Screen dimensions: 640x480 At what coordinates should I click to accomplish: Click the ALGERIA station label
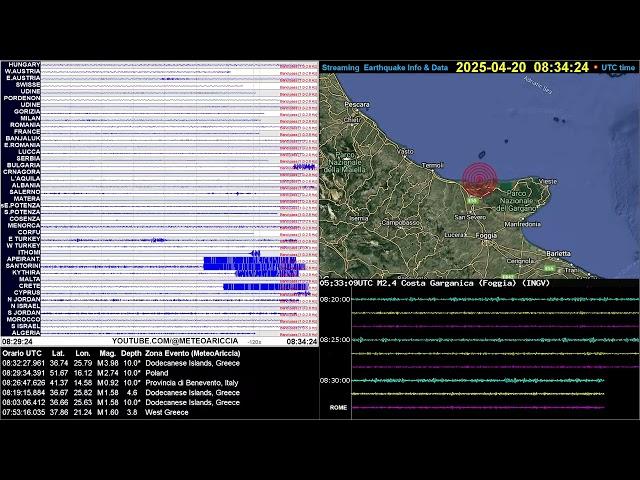pos(26,333)
